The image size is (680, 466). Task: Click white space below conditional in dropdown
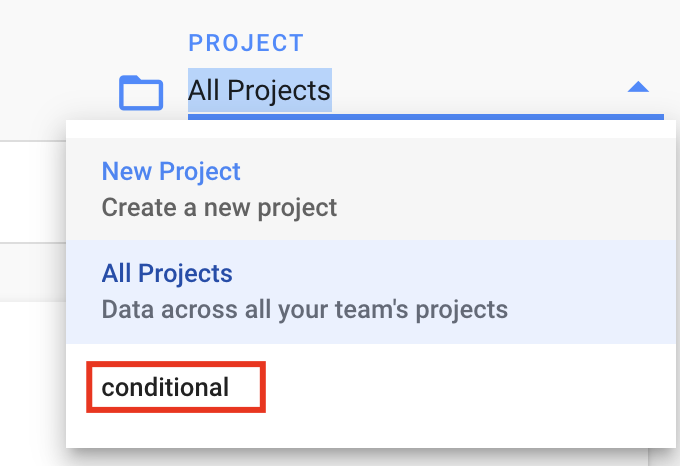pos(371,430)
